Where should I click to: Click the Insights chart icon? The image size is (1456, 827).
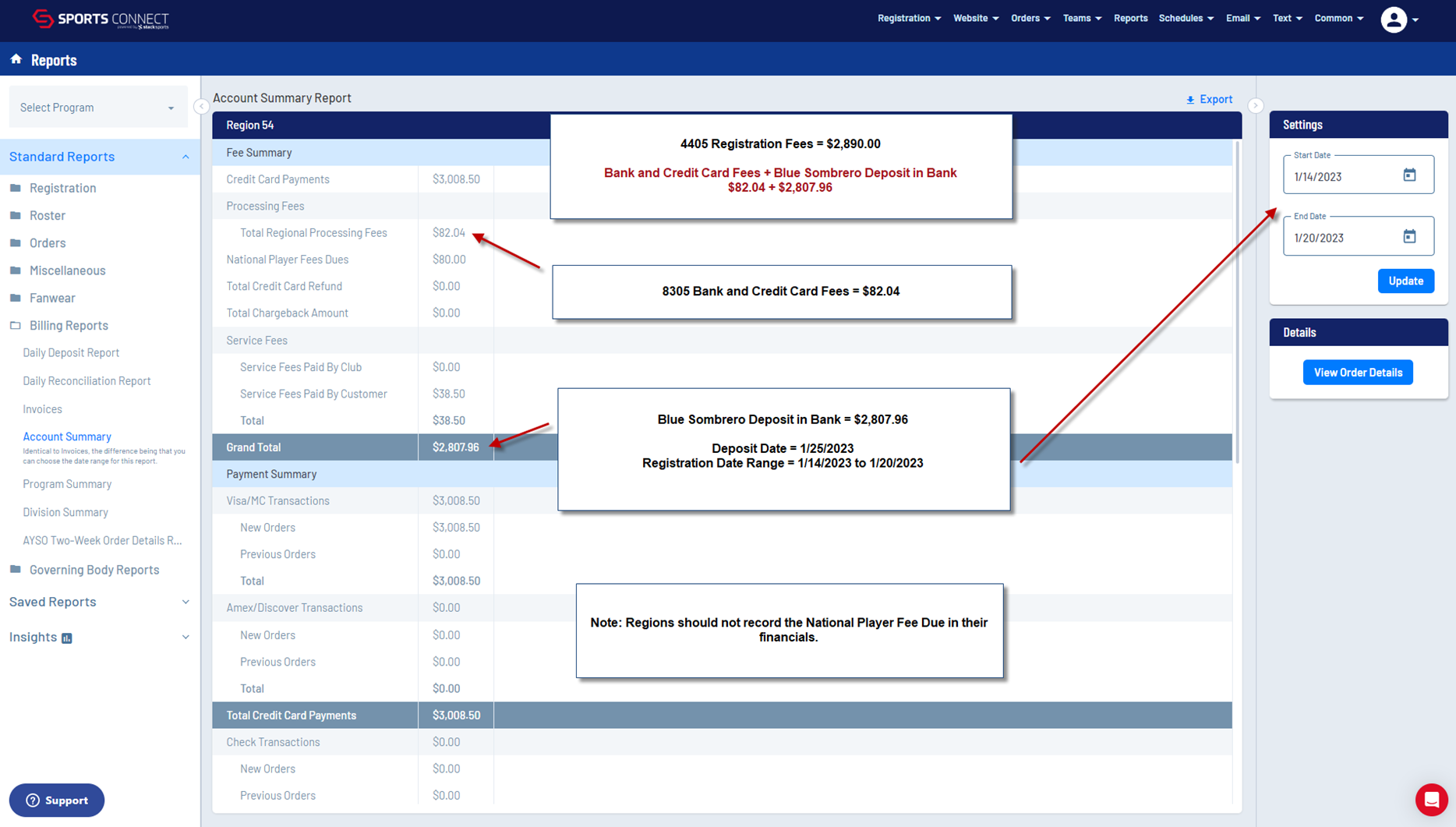pos(67,638)
